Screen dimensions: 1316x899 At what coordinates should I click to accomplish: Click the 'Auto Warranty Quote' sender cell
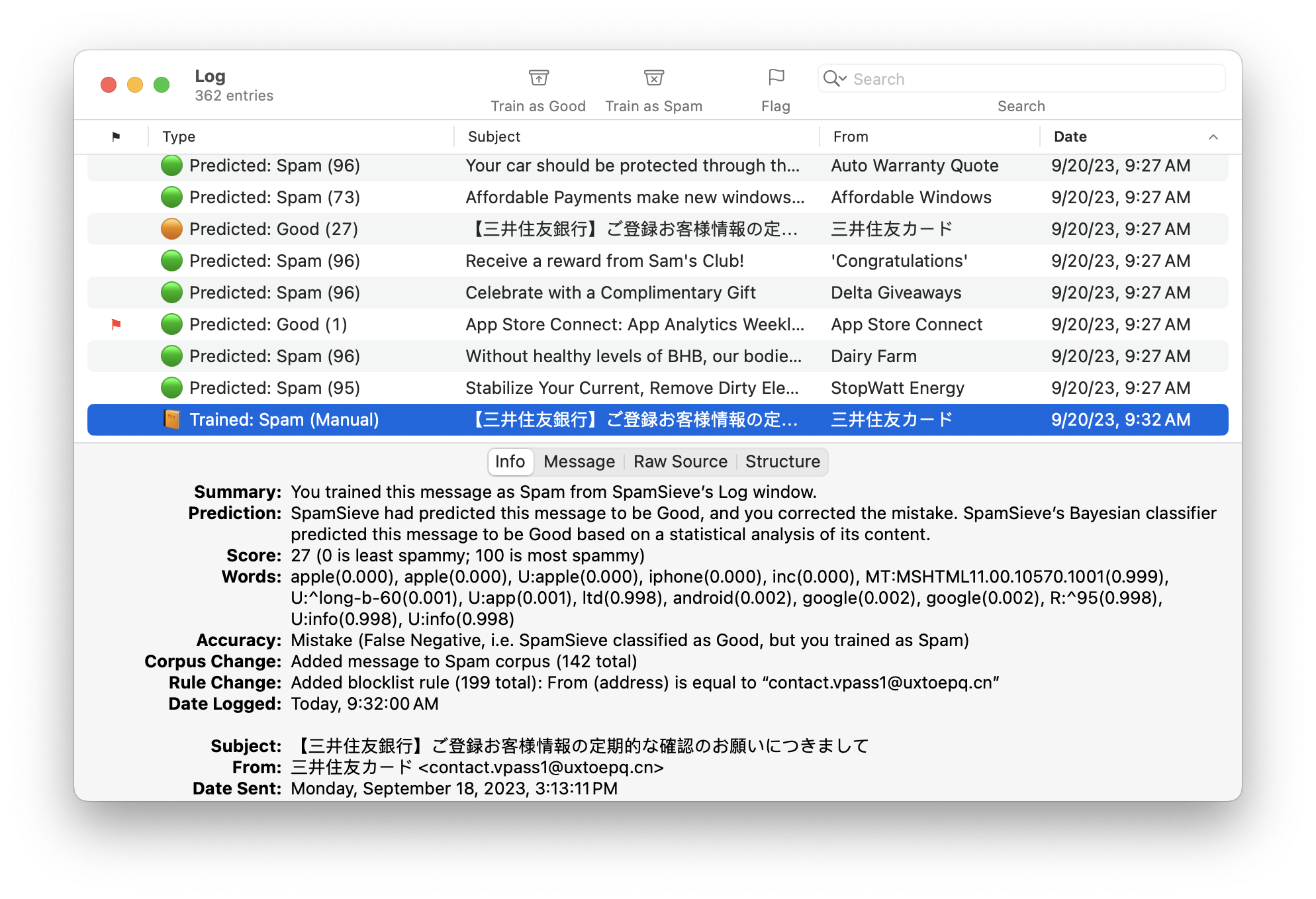pyautogui.click(x=914, y=166)
